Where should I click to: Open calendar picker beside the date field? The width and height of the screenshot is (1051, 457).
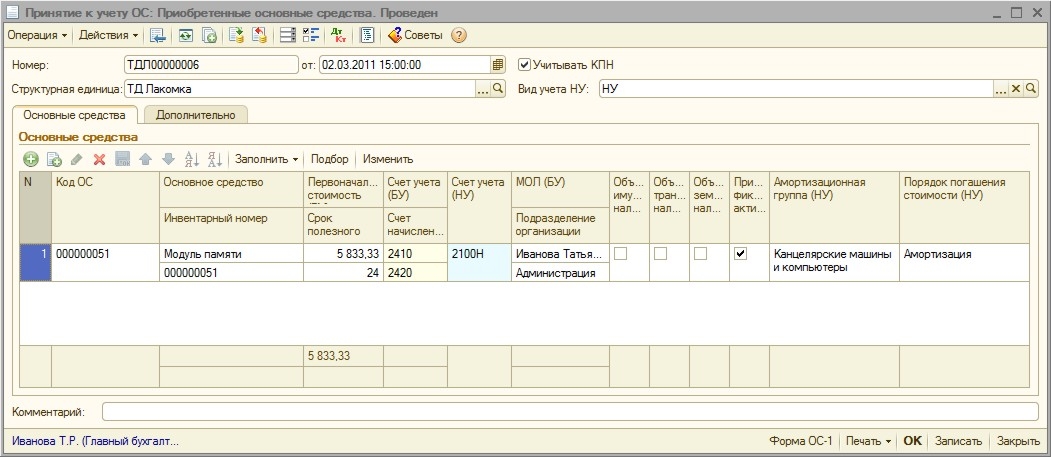pyautogui.click(x=498, y=65)
